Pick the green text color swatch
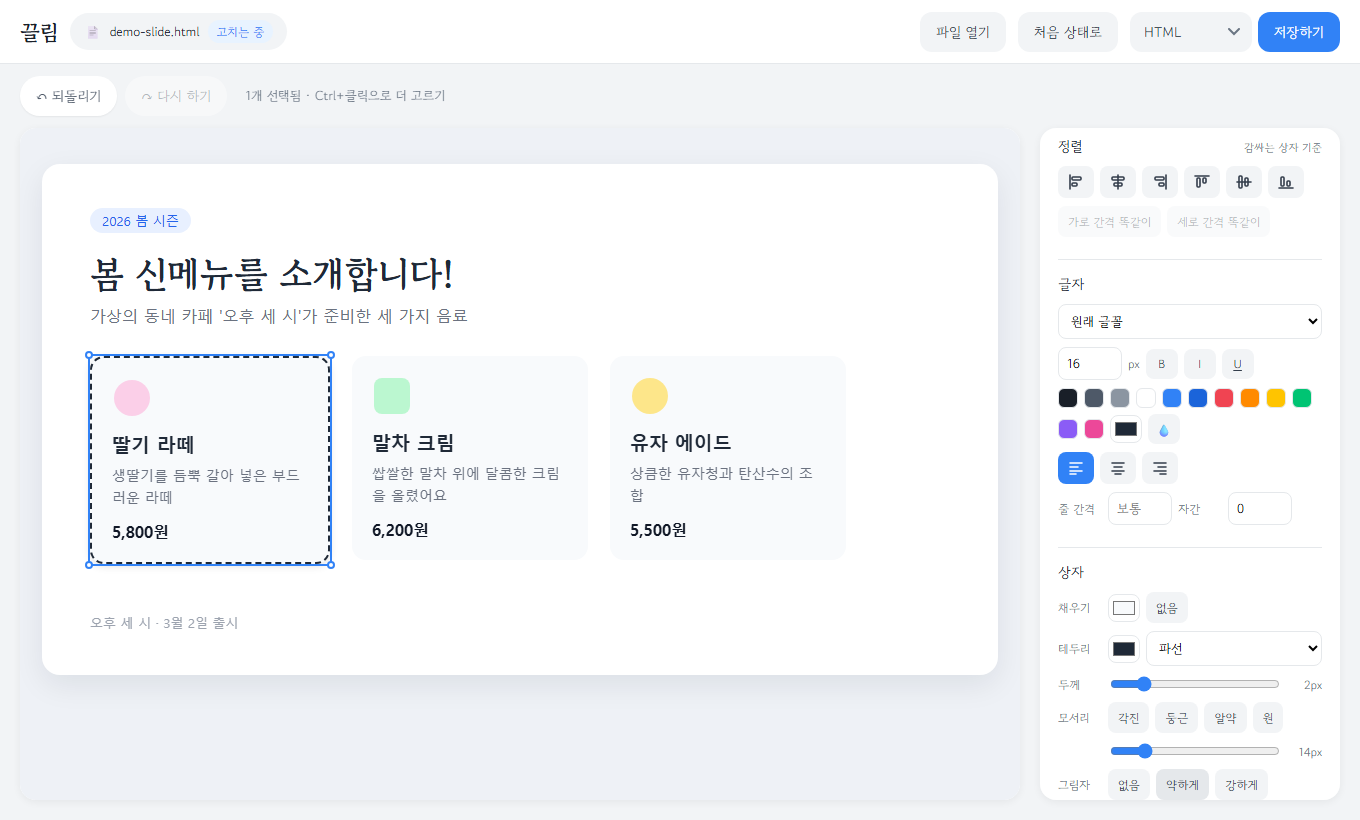This screenshot has width=1360, height=820. pos(1302,398)
